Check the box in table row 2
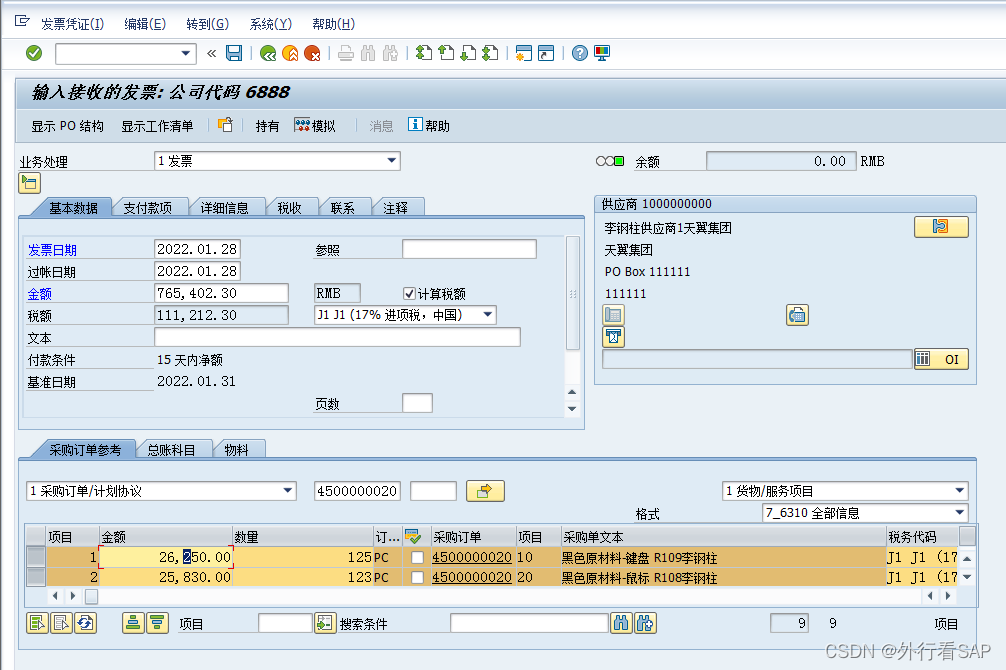 [x=418, y=578]
